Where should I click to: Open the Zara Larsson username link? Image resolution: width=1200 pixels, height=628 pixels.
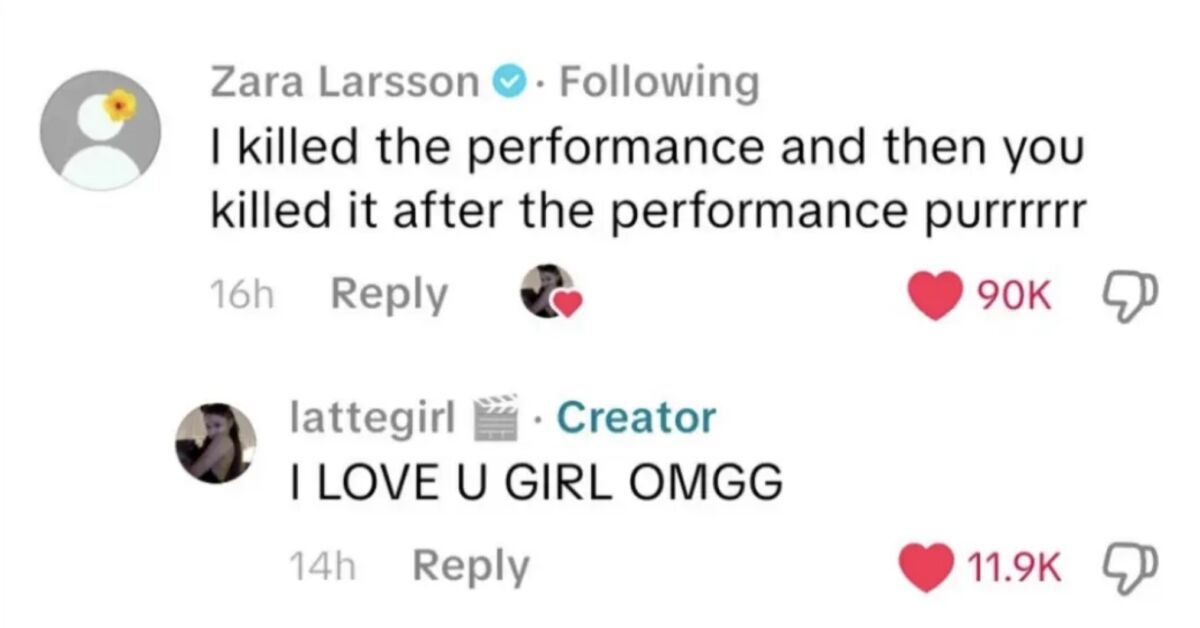344,83
